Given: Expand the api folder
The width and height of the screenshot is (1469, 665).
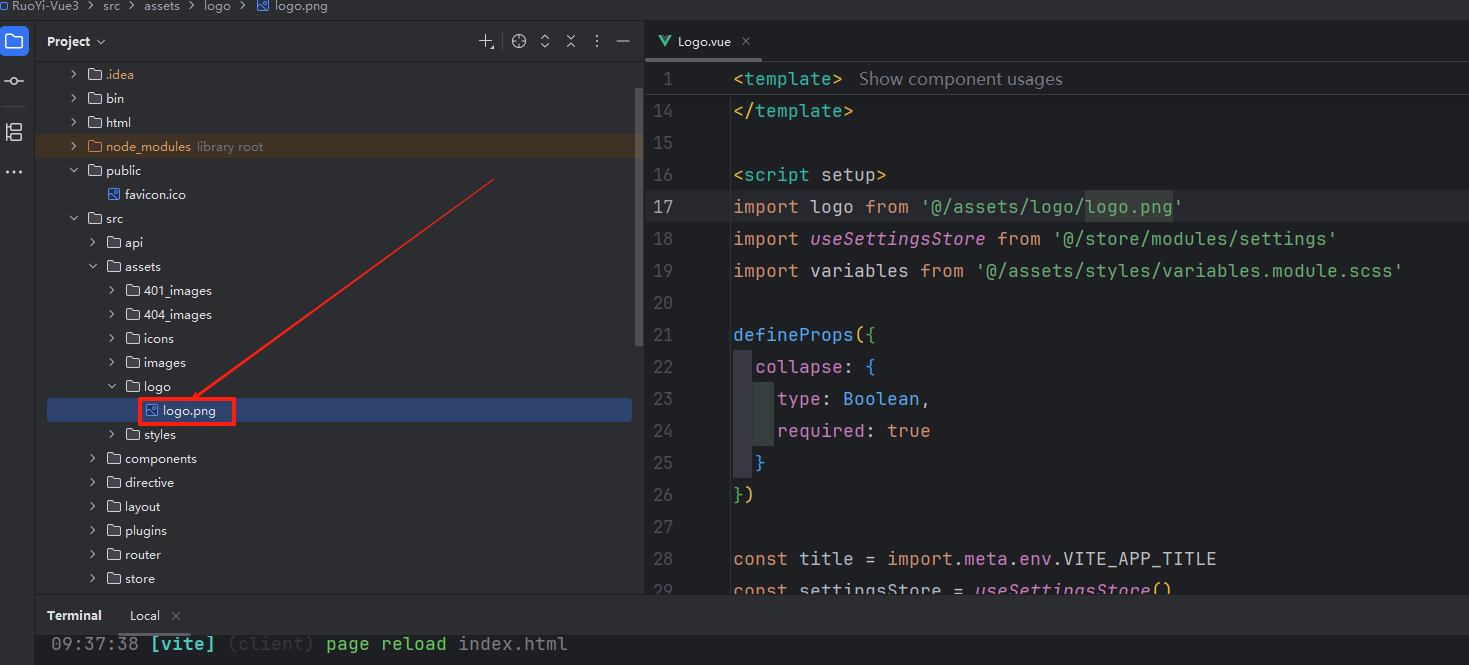Looking at the screenshot, I should click(92, 243).
